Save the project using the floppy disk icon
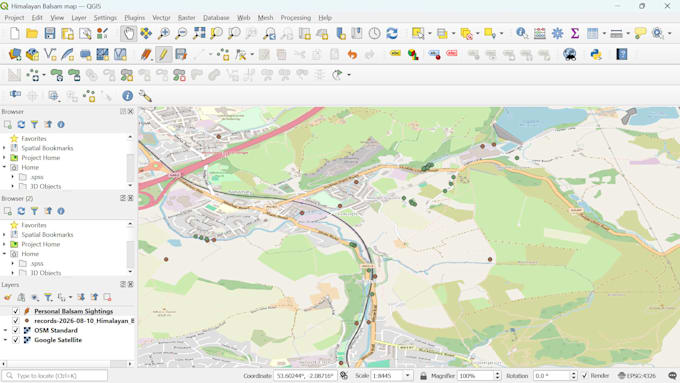The height and width of the screenshot is (383, 680). pyautogui.click(x=50, y=33)
